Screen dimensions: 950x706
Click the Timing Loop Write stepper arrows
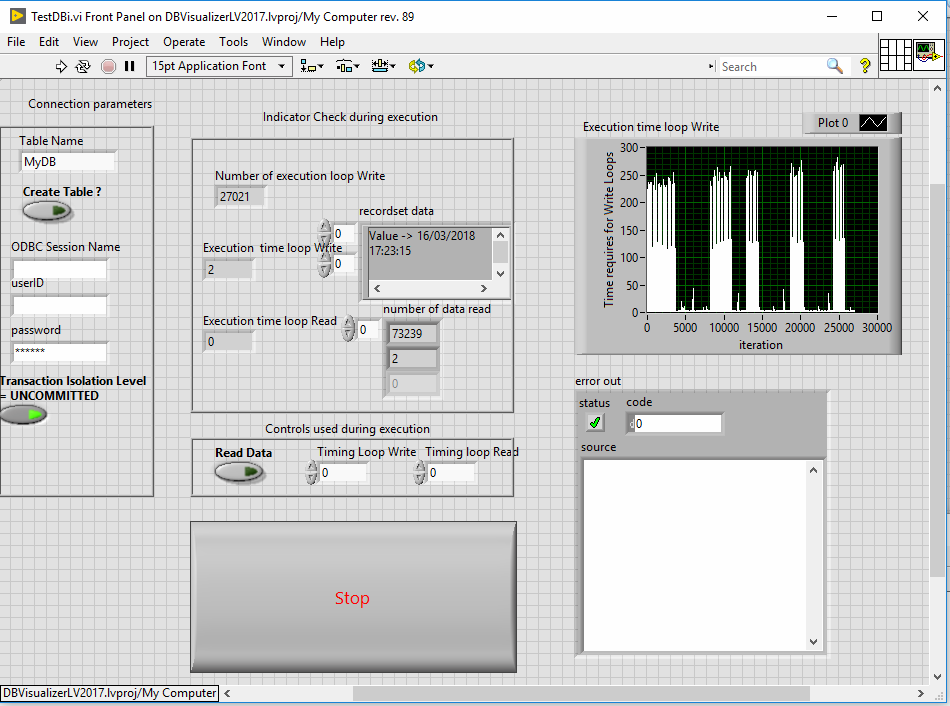tap(311, 472)
